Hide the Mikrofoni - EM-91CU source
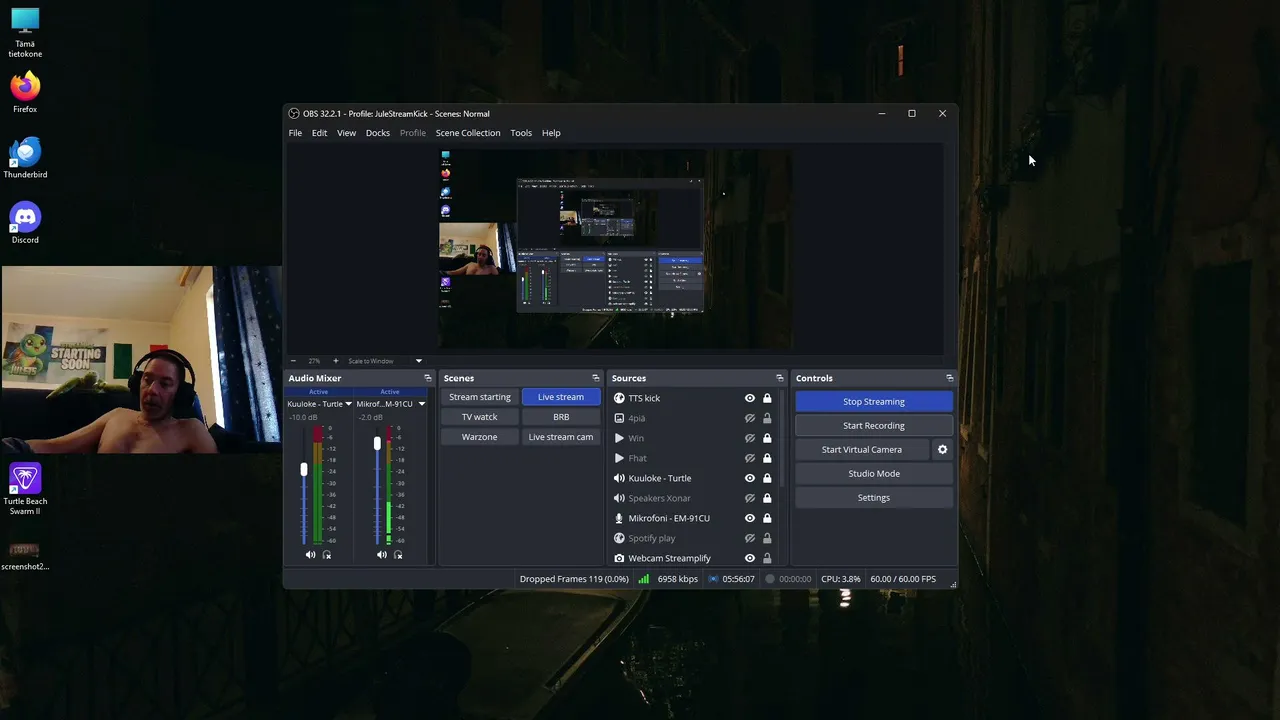The height and width of the screenshot is (720, 1280). (x=750, y=518)
